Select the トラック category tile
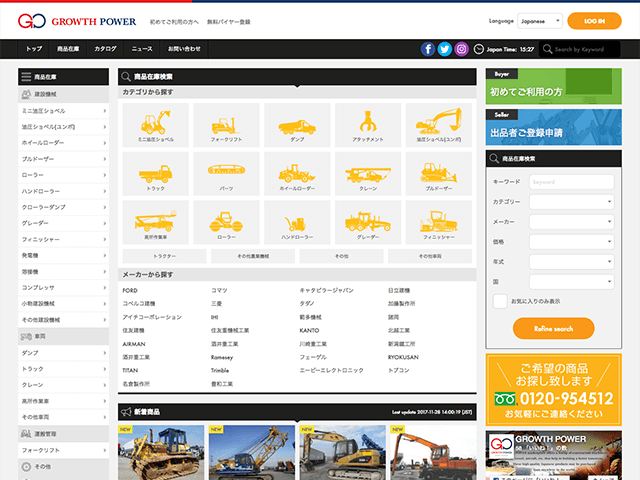This screenshot has height=480, width=640. [156, 174]
